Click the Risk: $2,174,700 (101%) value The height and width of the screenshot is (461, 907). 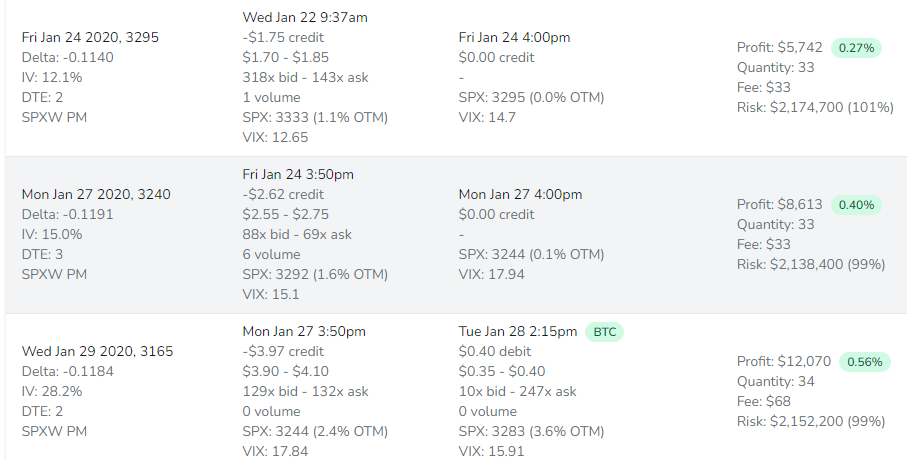815,107
